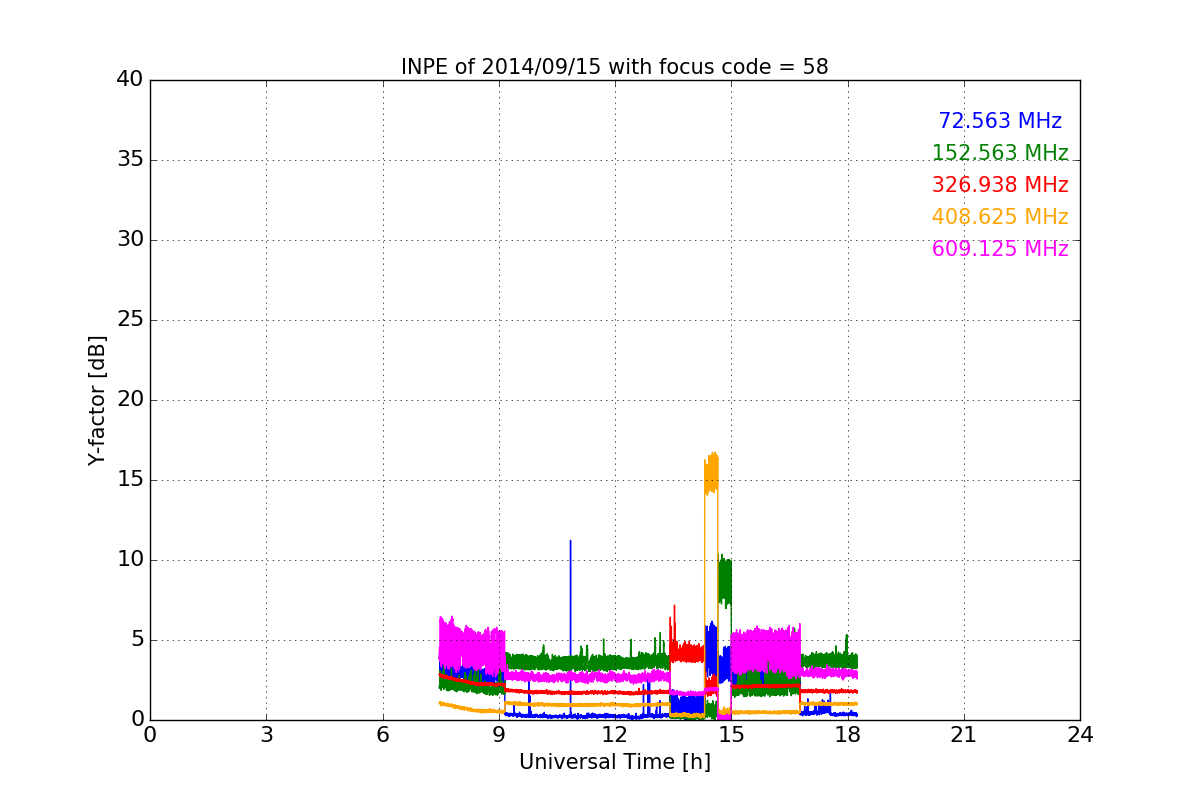Click the y-axis tick label 10
The image size is (1200, 800).
click(x=130, y=560)
